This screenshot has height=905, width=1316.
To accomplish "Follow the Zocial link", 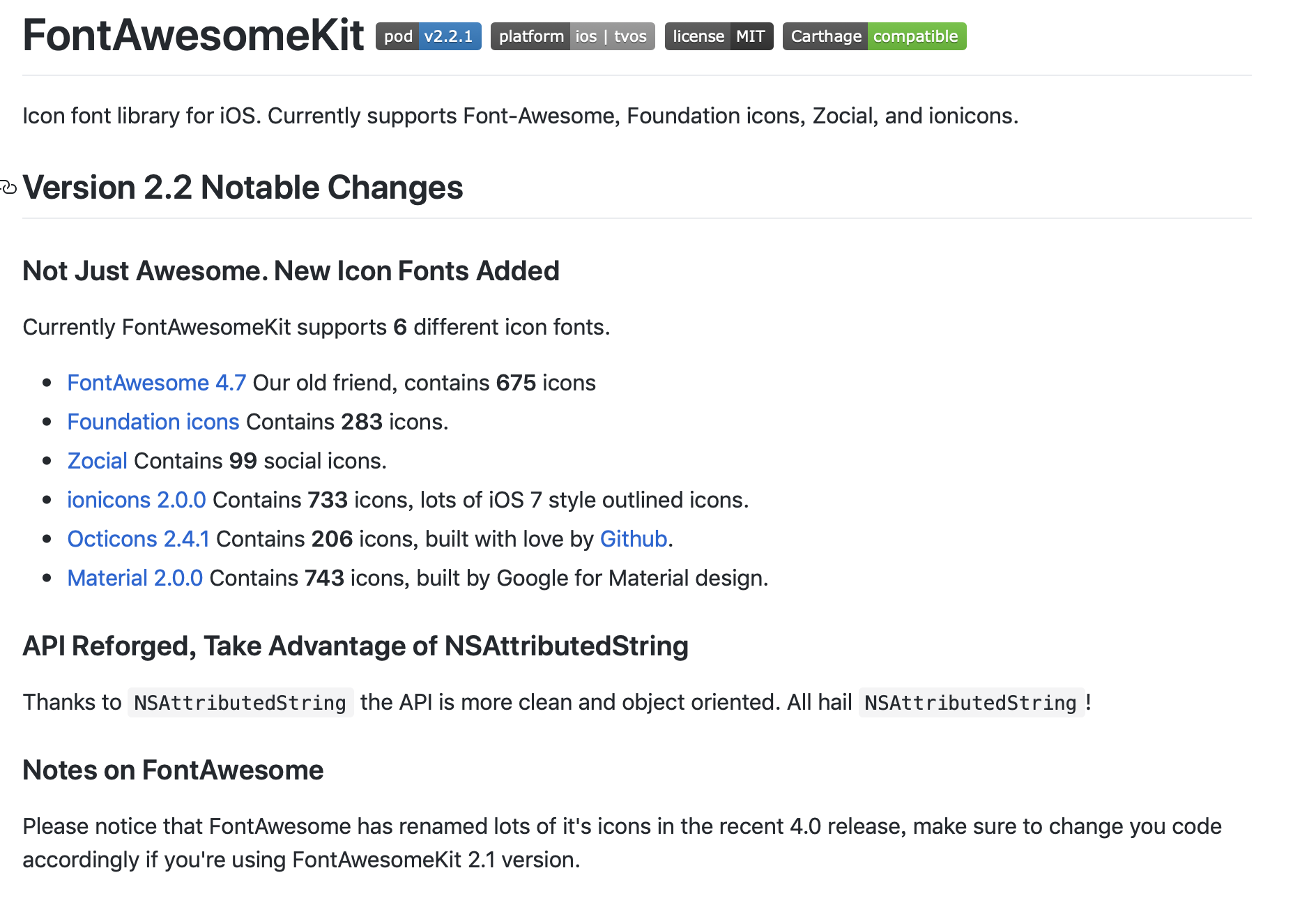I will (97, 461).
